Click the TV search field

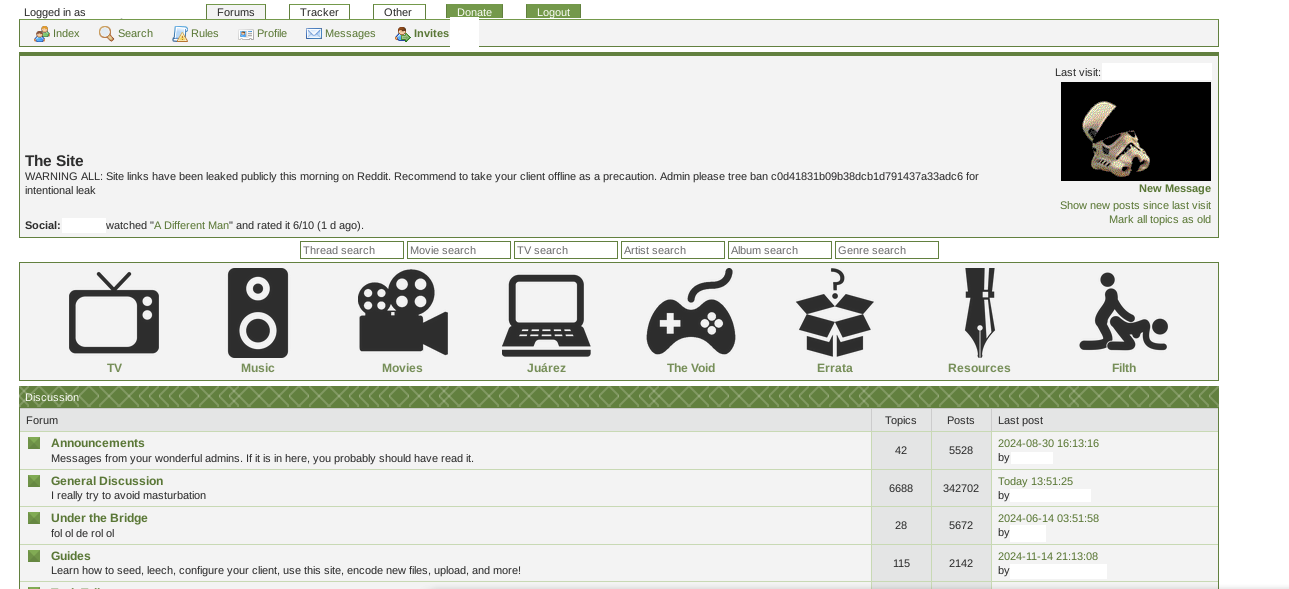pos(566,250)
